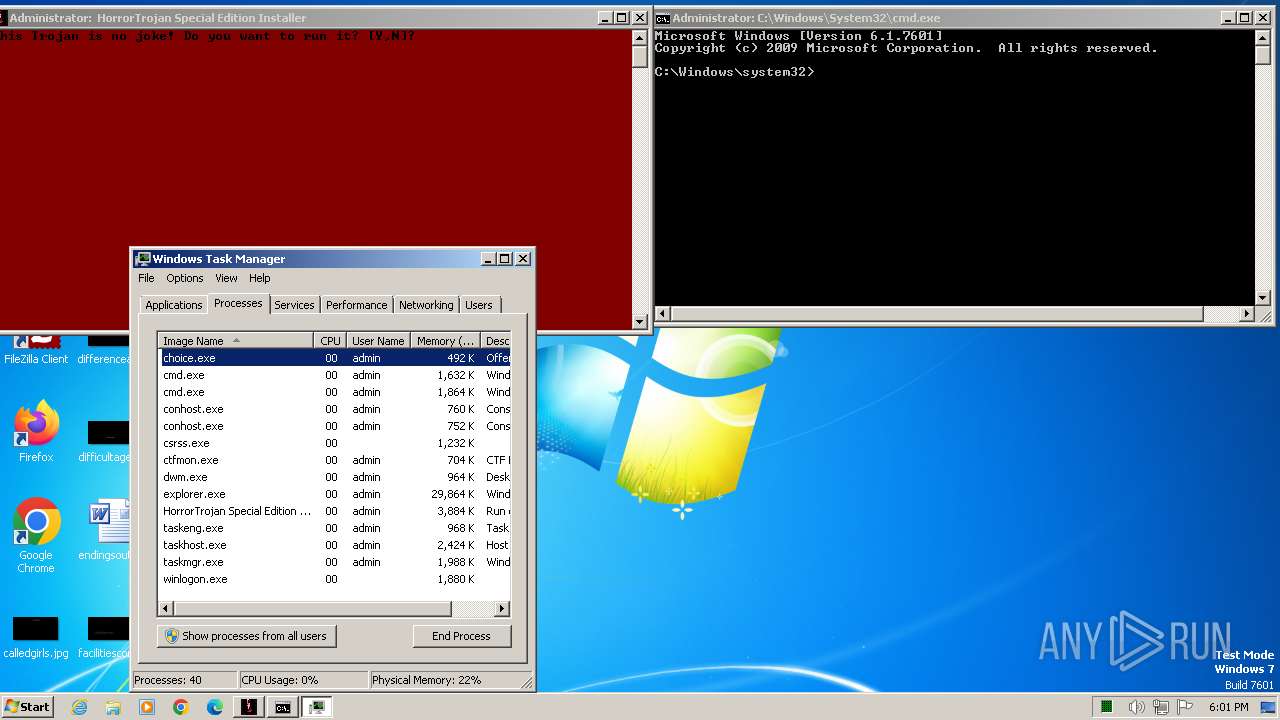Open the Help menu in Task Manager

tap(260, 278)
